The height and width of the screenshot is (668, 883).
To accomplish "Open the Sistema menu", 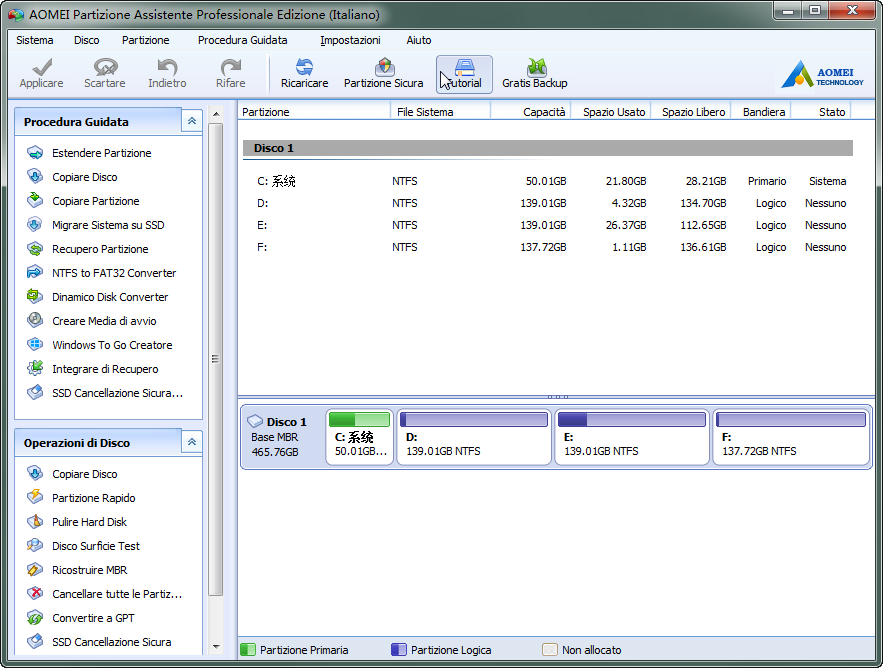I will (35, 40).
